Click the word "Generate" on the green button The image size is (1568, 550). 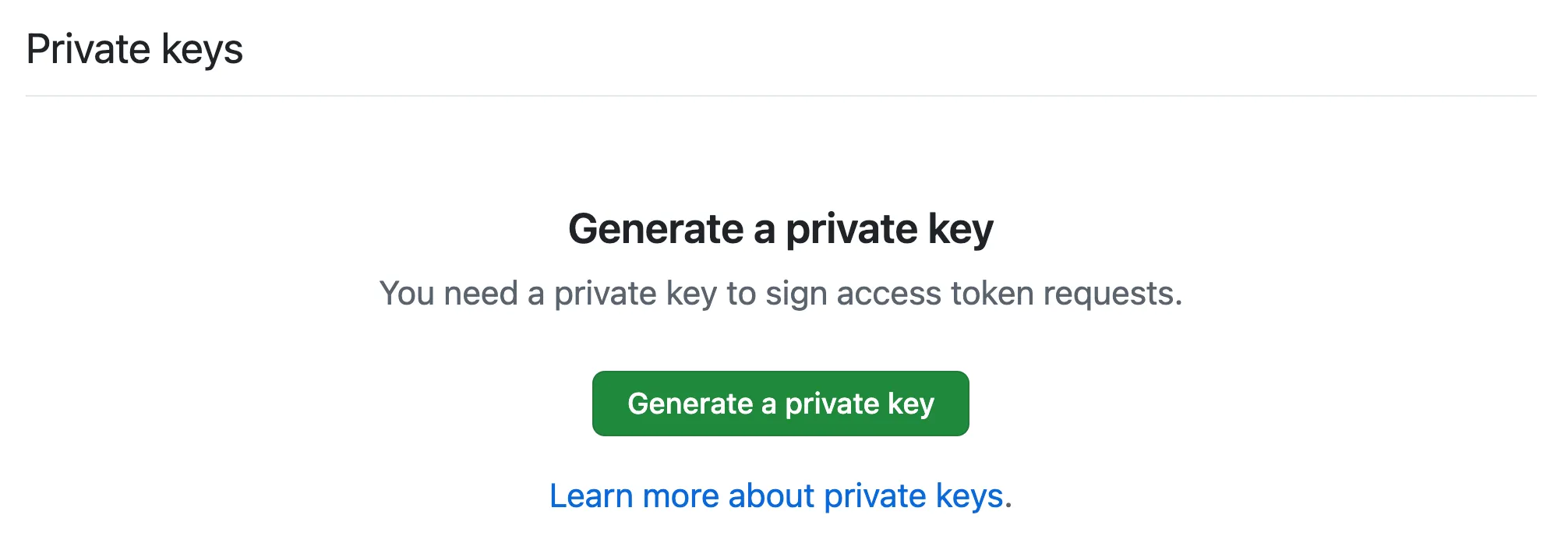[x=690, y=404]
